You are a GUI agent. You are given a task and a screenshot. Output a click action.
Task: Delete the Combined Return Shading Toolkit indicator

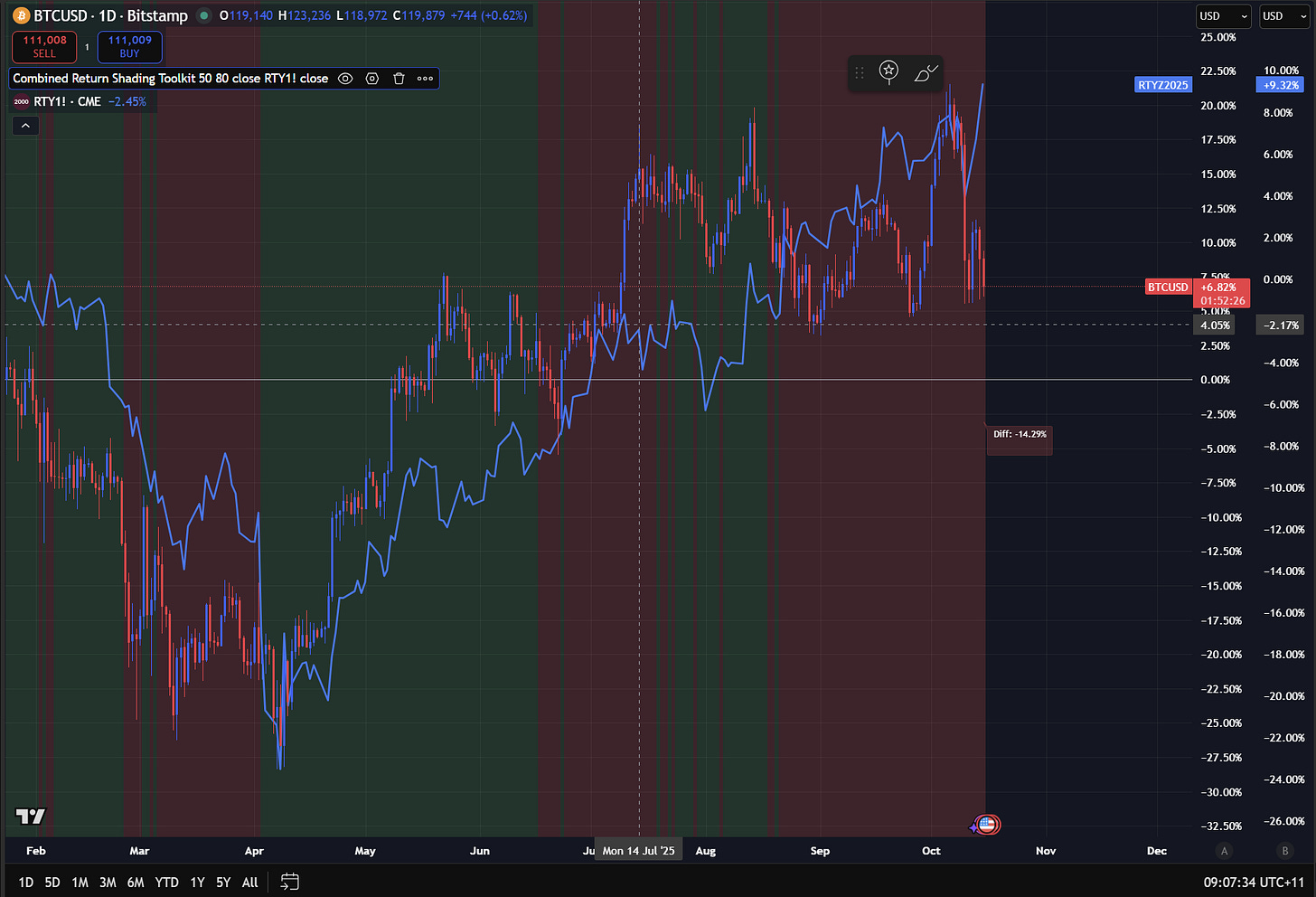399,79
